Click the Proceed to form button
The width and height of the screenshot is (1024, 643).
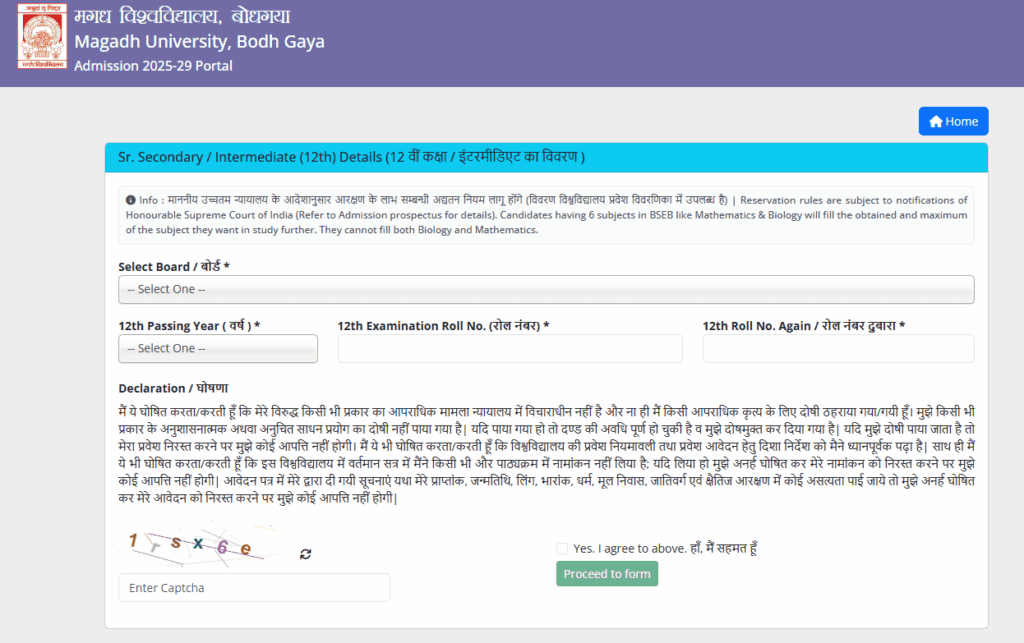[607, 574]
